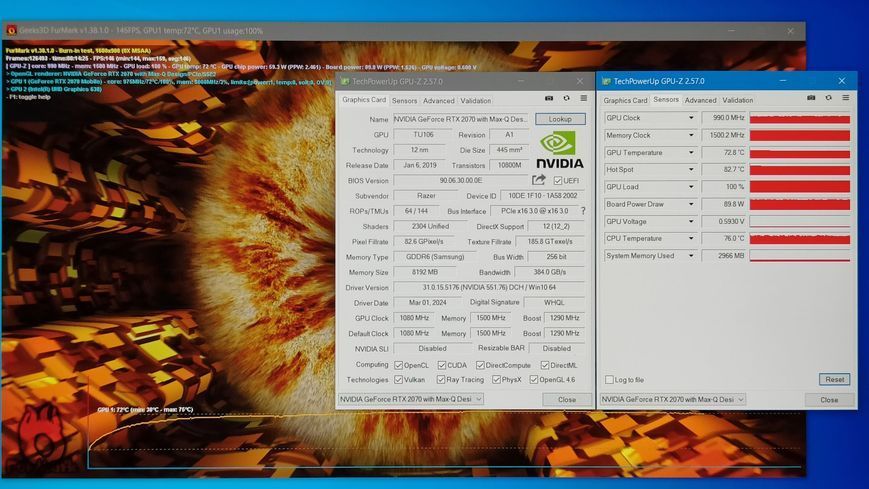Click the BIOS Version value field

[461, 181]
